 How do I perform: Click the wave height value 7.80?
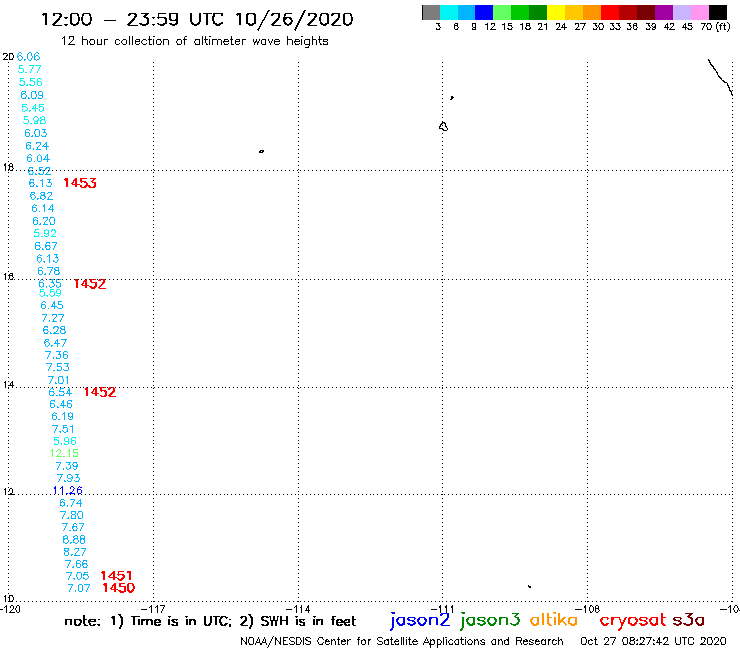tap(72, 515)
